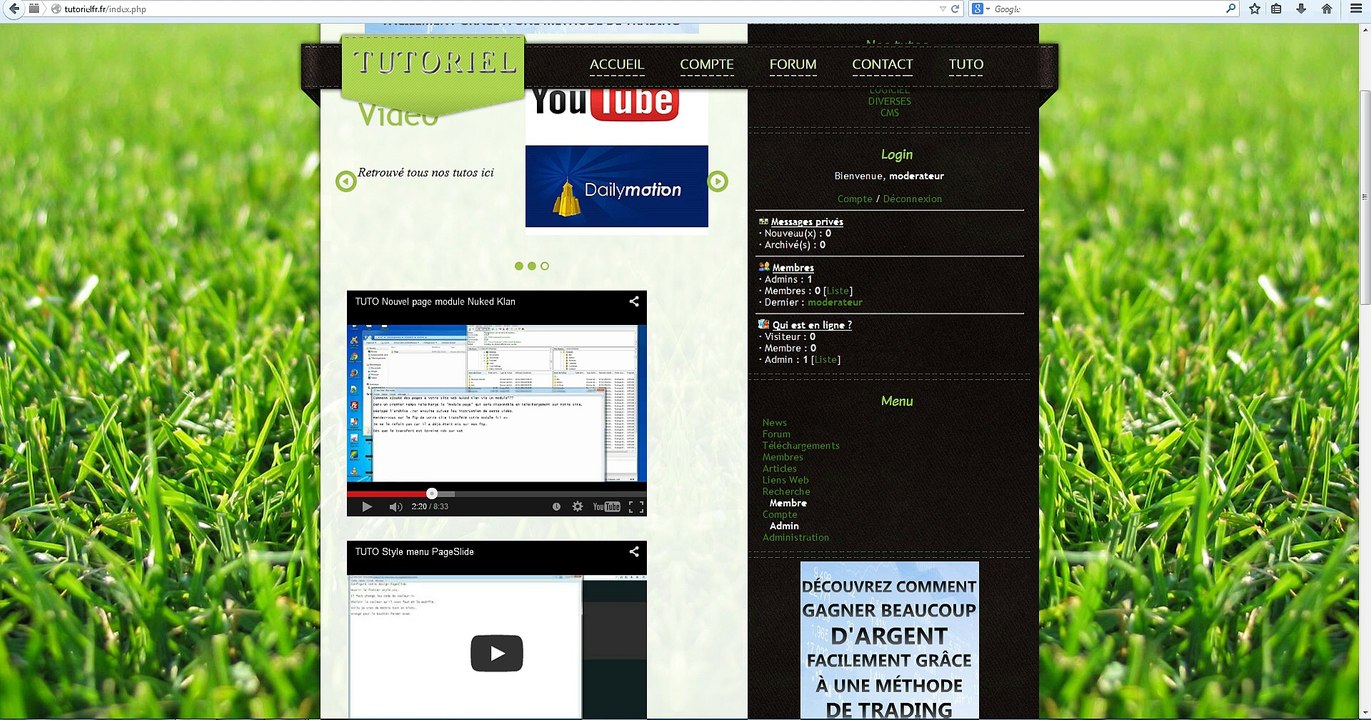
Task: Open the TUTO navigation item
Action: click(966, 64)
